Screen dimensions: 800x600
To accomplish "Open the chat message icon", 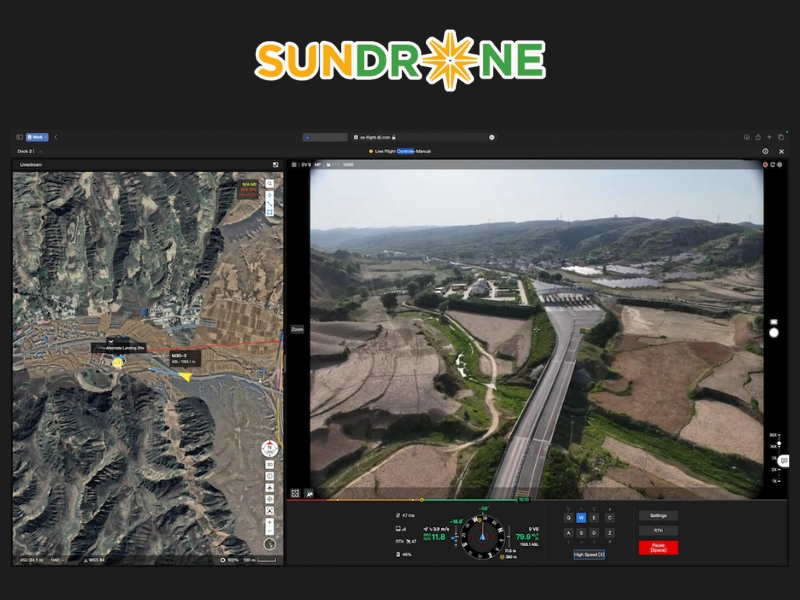I will (x=784, y=461).
